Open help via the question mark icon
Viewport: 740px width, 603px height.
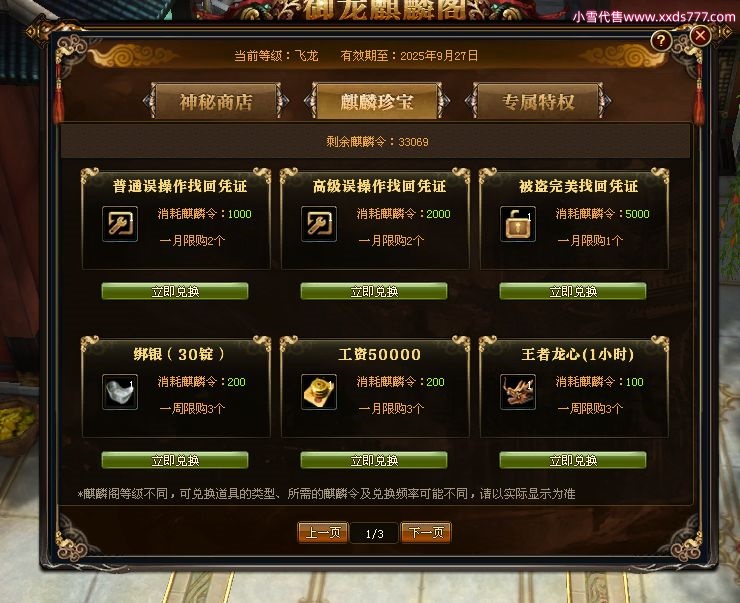661,41
